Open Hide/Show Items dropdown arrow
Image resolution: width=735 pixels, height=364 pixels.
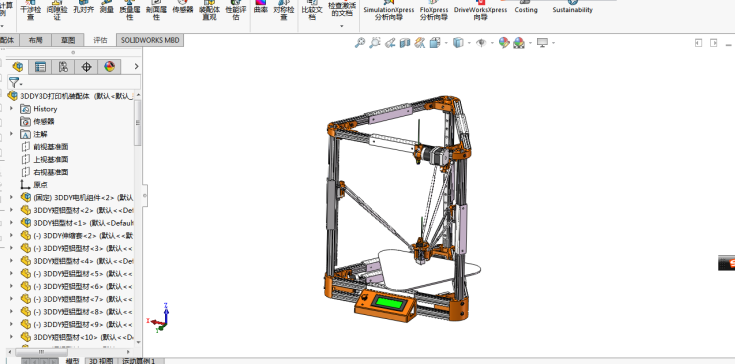pyautogui.click(x=492, y=43)
